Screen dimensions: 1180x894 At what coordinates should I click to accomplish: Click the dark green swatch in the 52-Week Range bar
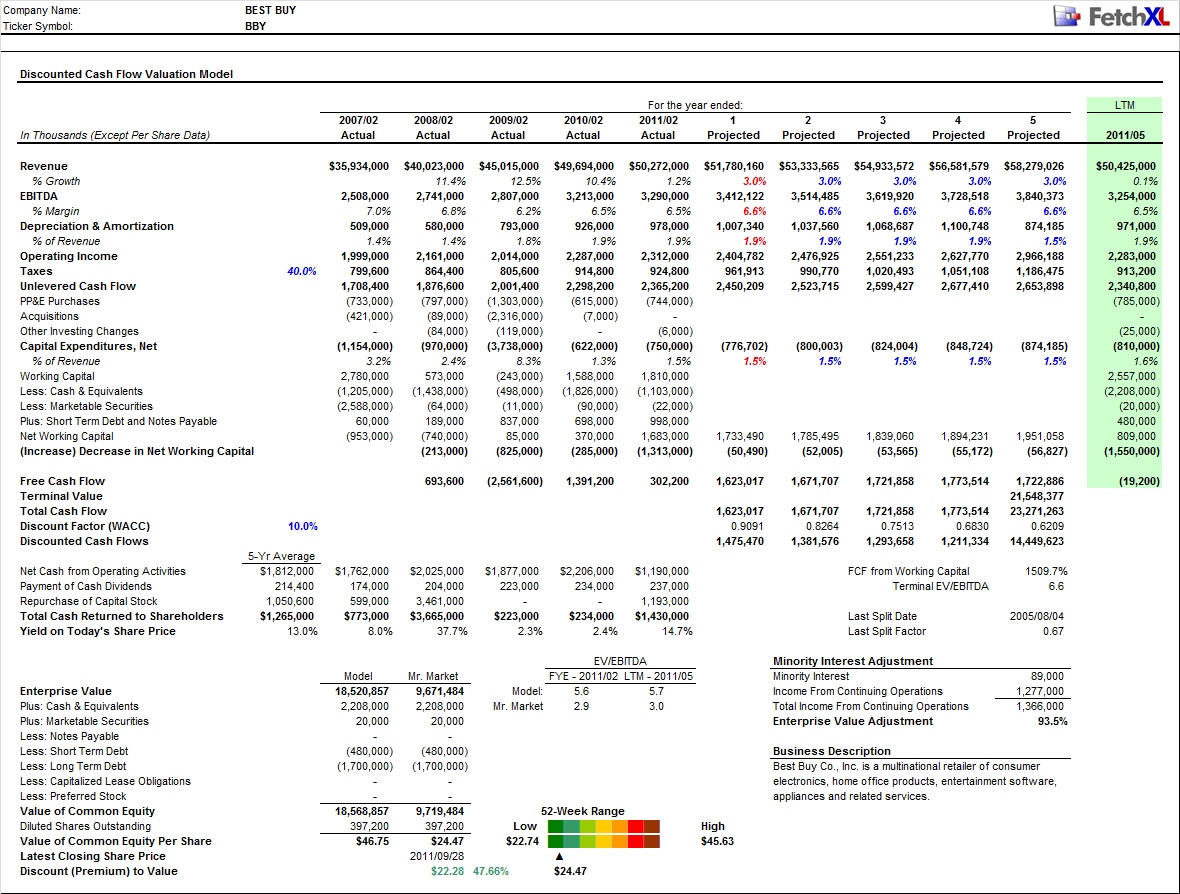tap(555, 834)
